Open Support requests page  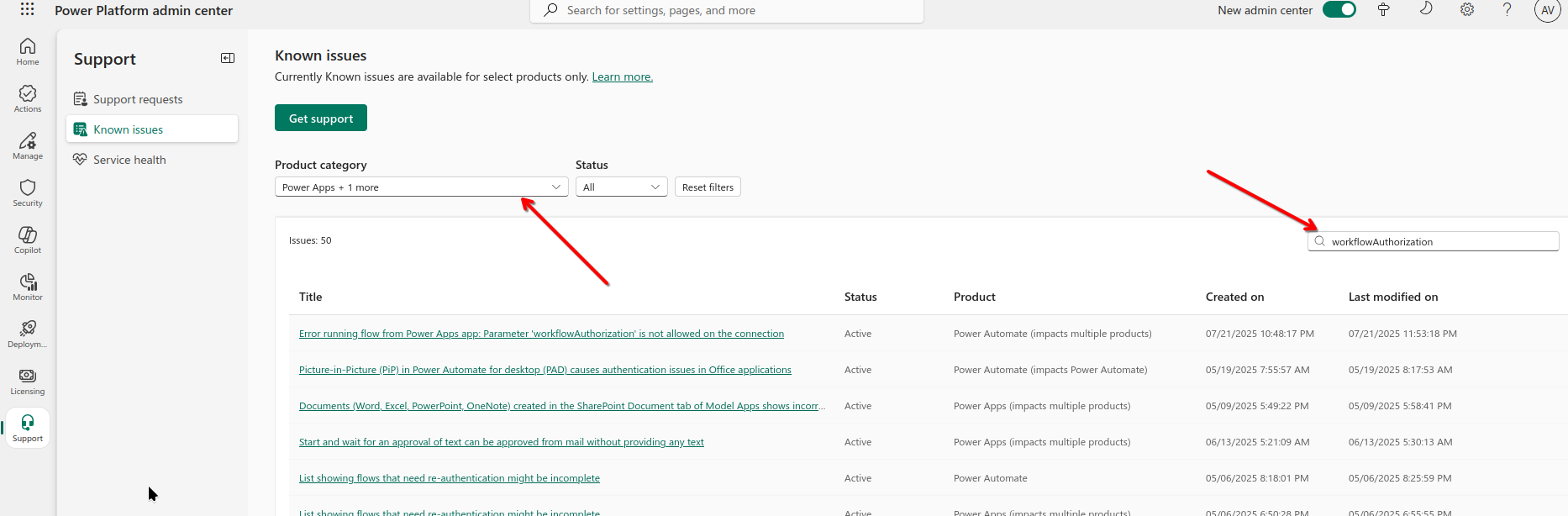coord(152,99)
